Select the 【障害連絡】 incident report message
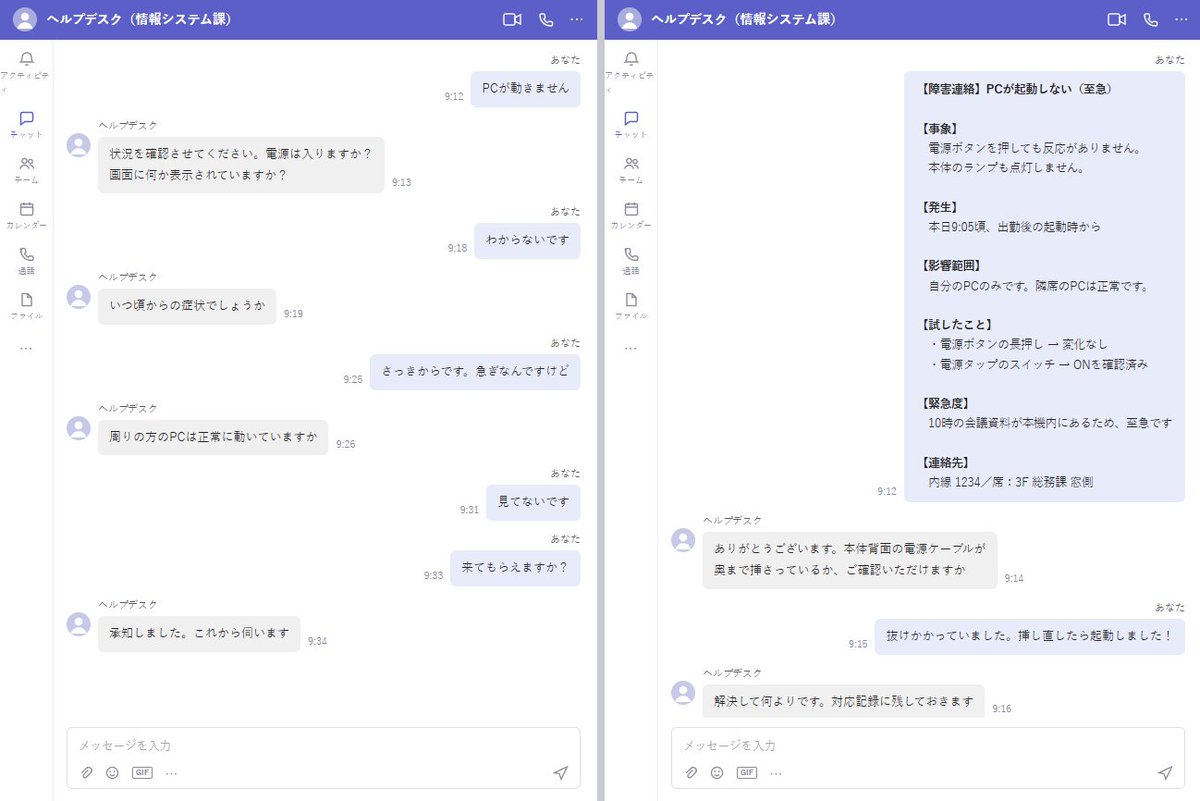 tap(1045, 285)
